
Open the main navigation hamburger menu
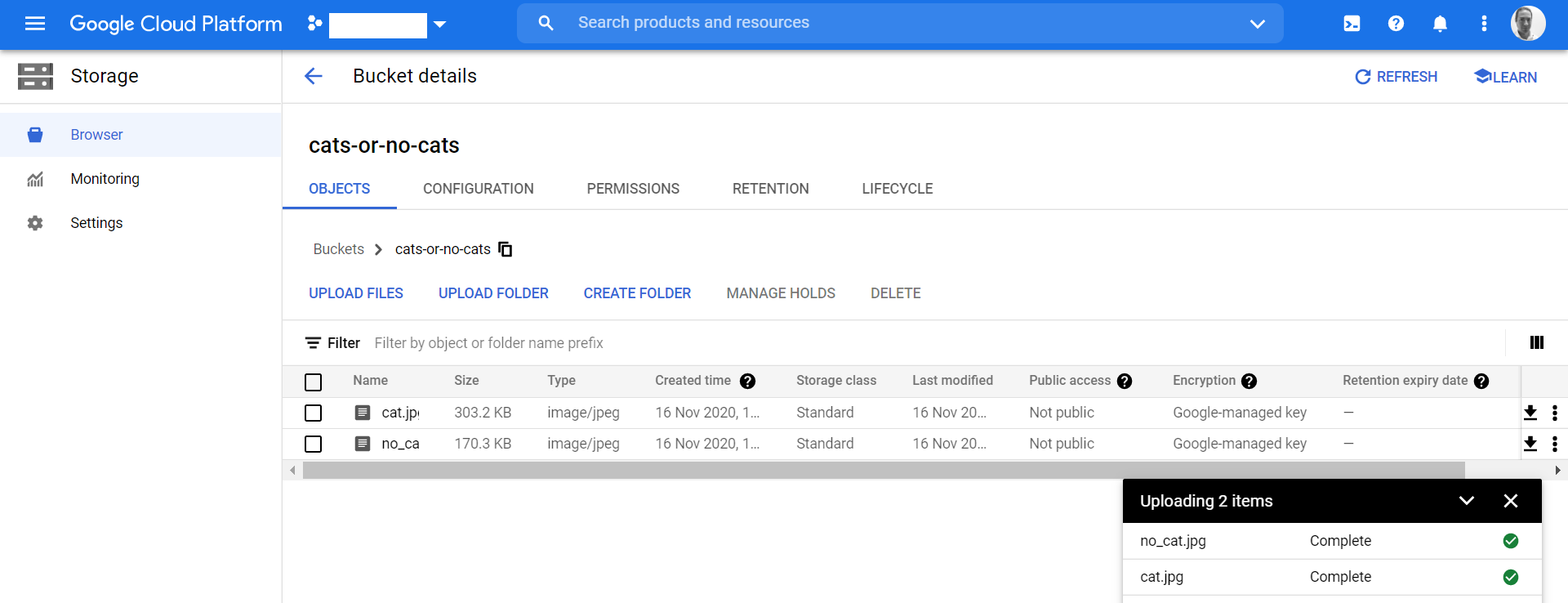(35, 24)
